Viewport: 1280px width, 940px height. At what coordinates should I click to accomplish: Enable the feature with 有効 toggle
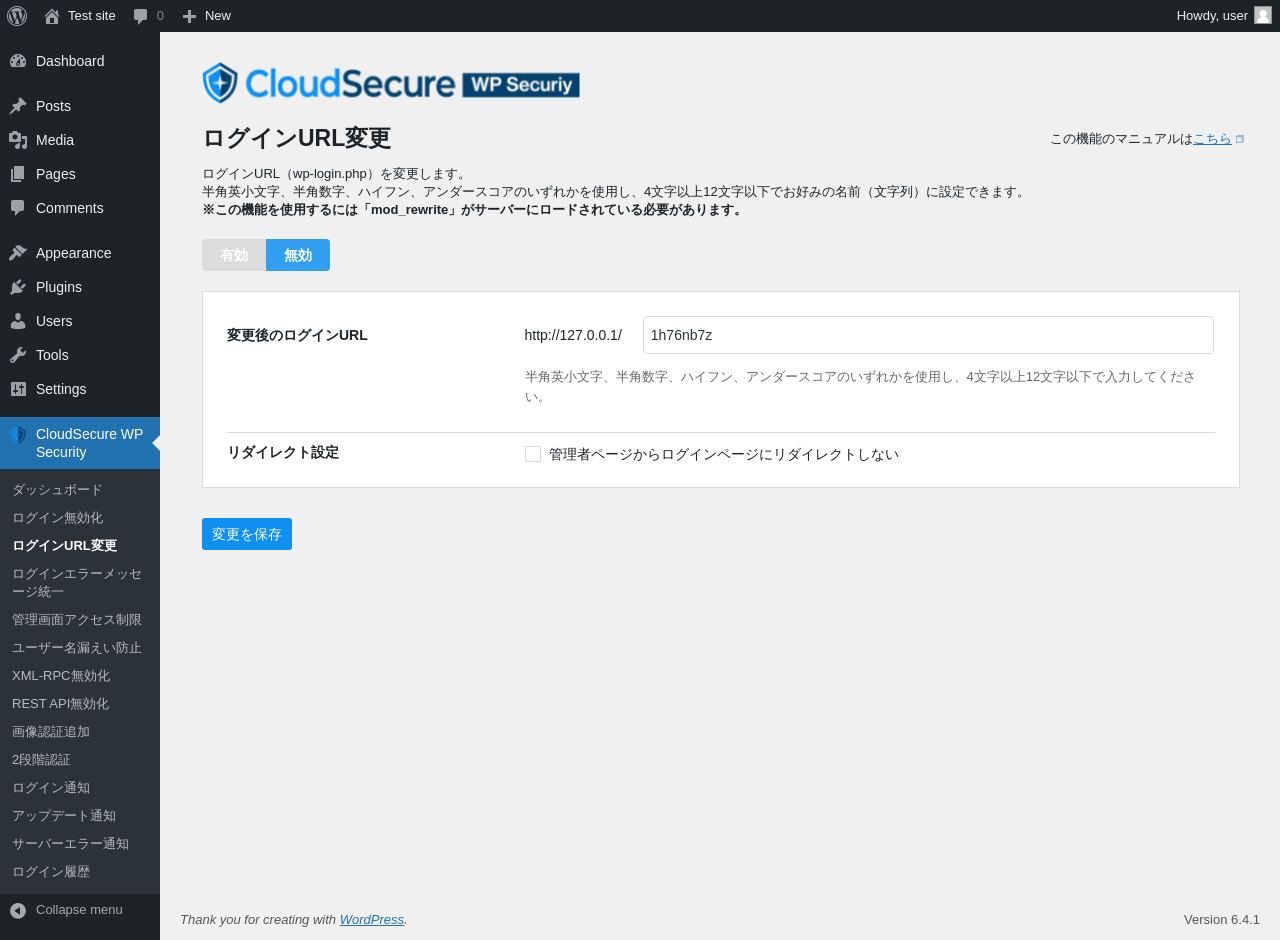(234, 255)
